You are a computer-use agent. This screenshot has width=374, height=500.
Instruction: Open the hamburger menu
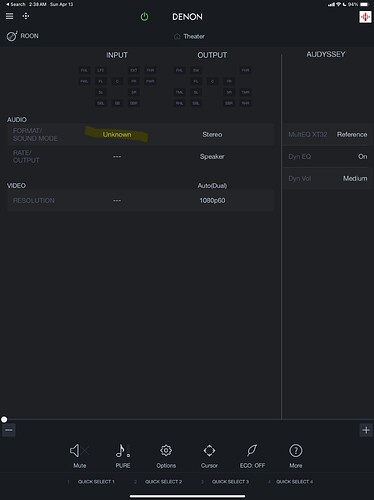(x=9, y=16)
